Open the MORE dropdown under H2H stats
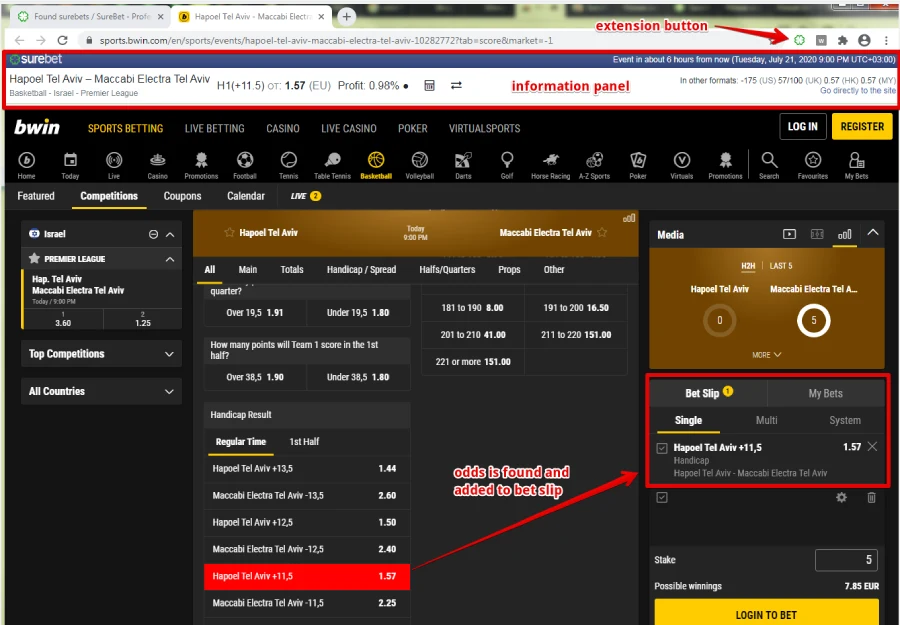 766,354
